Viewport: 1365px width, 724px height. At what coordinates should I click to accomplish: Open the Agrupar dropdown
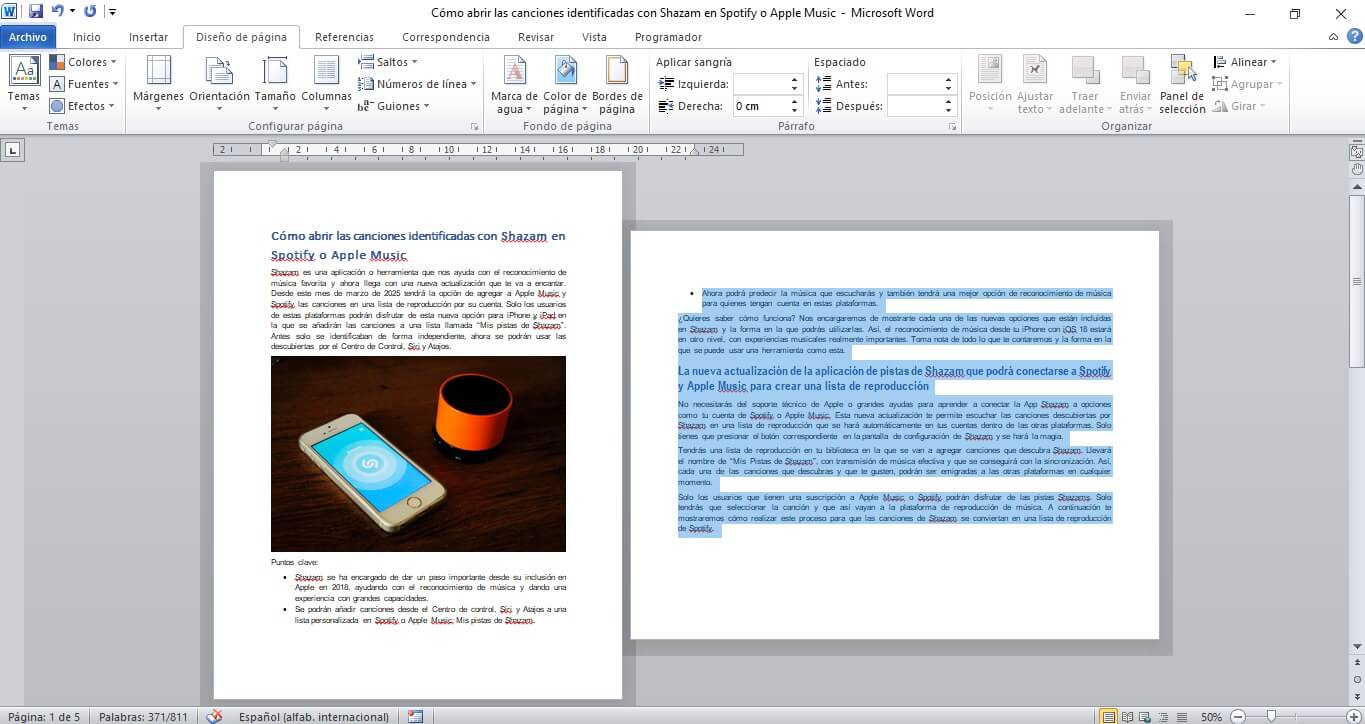[x=1248, y=84]
